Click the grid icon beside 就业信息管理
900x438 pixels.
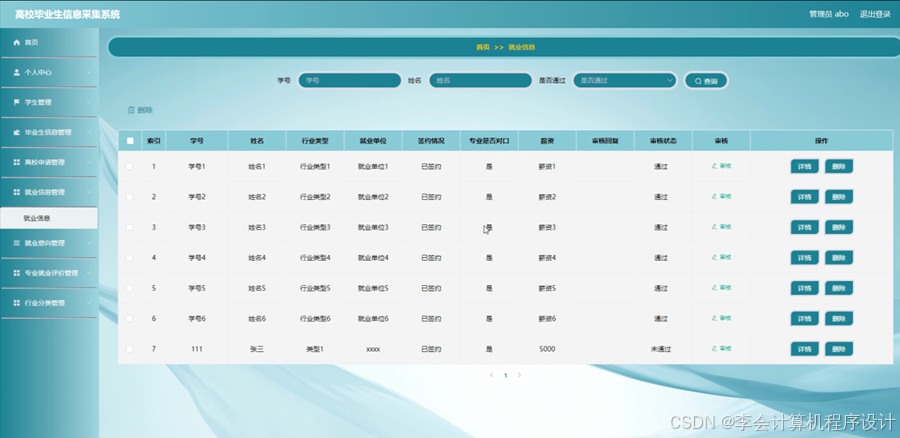(16, 192)
